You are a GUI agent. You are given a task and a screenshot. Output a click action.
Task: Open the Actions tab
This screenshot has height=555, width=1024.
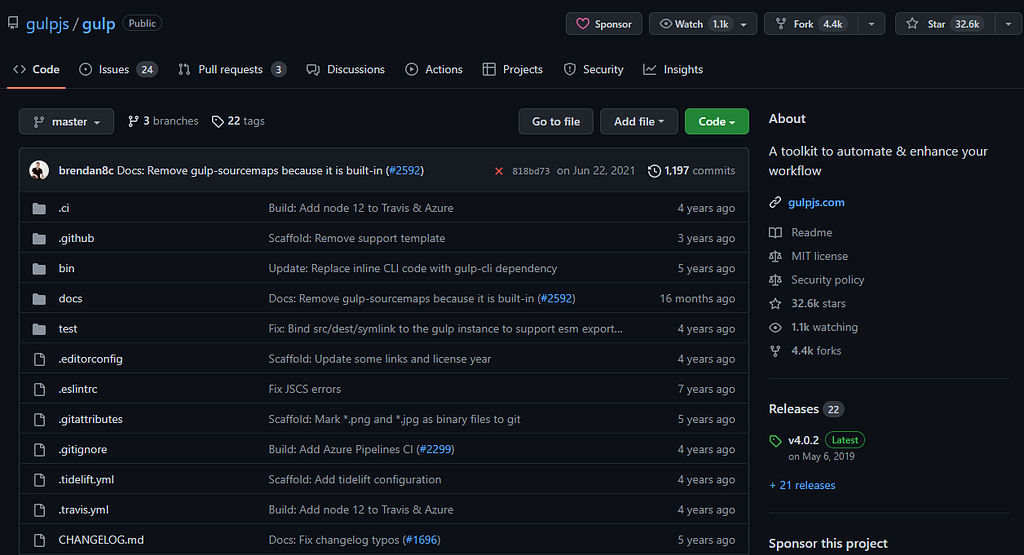point(434,69)
